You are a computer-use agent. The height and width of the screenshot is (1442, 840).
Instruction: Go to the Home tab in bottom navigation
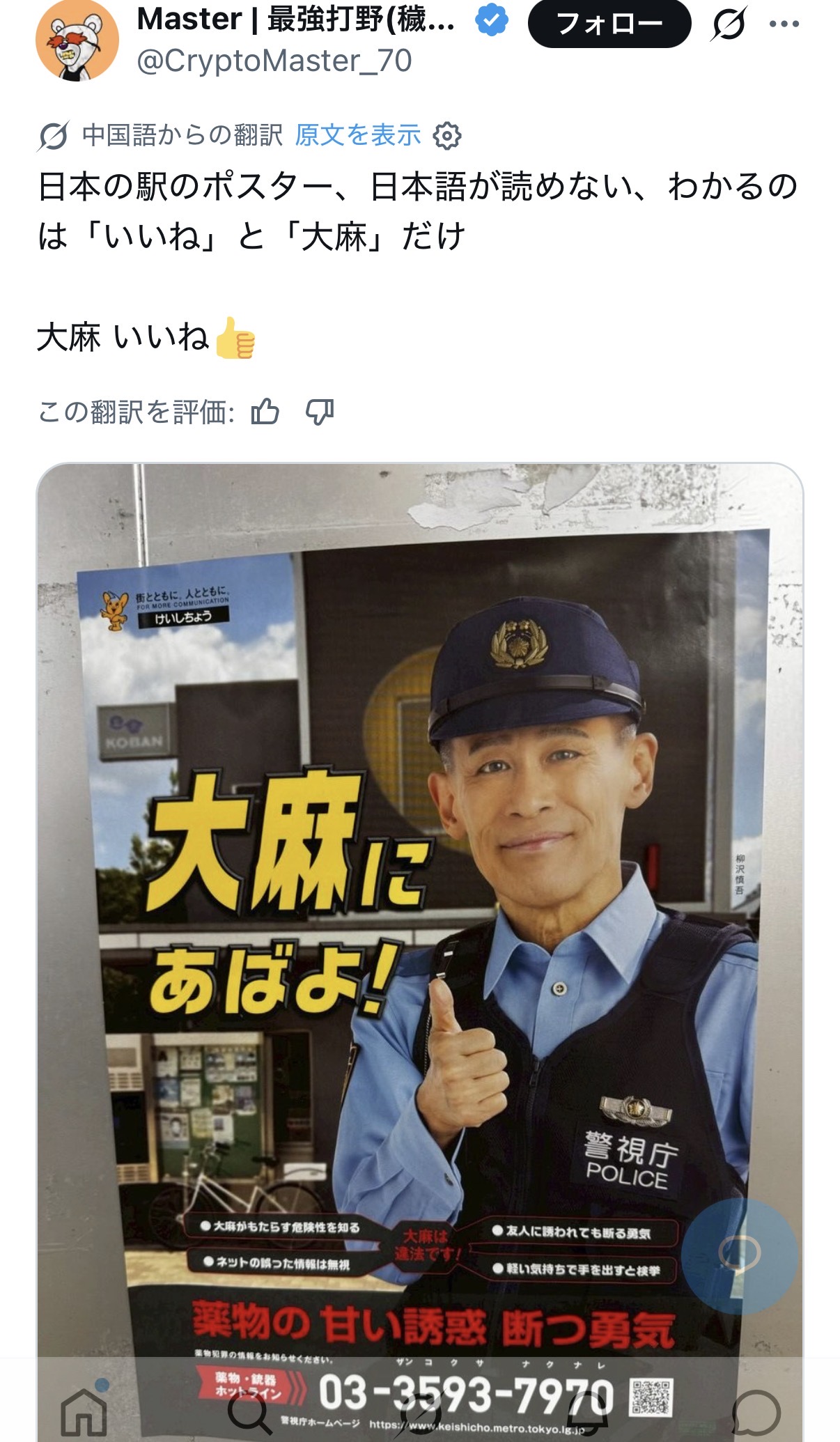click(x=84, y=1411)
